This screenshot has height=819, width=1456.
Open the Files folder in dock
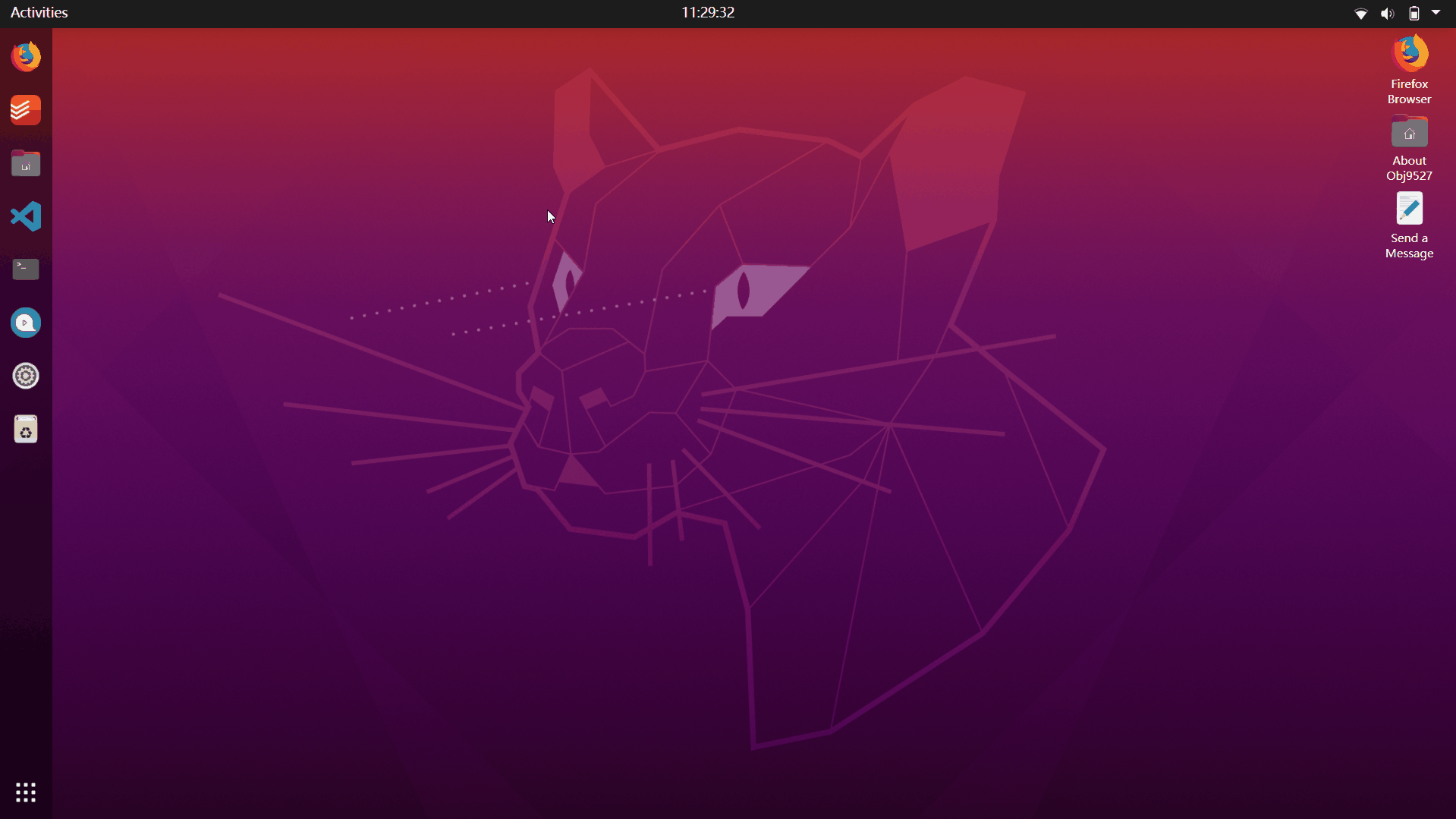point(26,163)
